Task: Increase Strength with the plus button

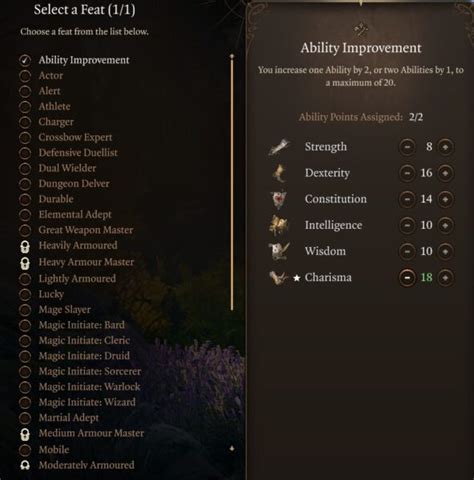Action: click(x=445, y=147)
